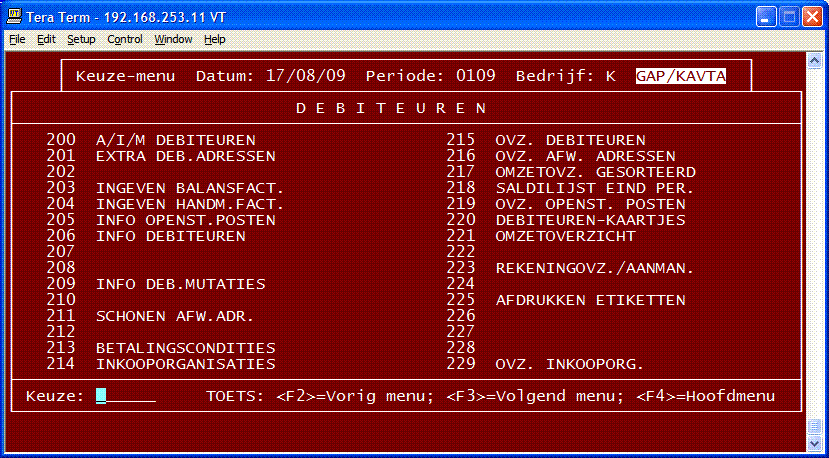Open the Control menu
The width and height of the screenshot is (829, 458).
tap(125, 39)
